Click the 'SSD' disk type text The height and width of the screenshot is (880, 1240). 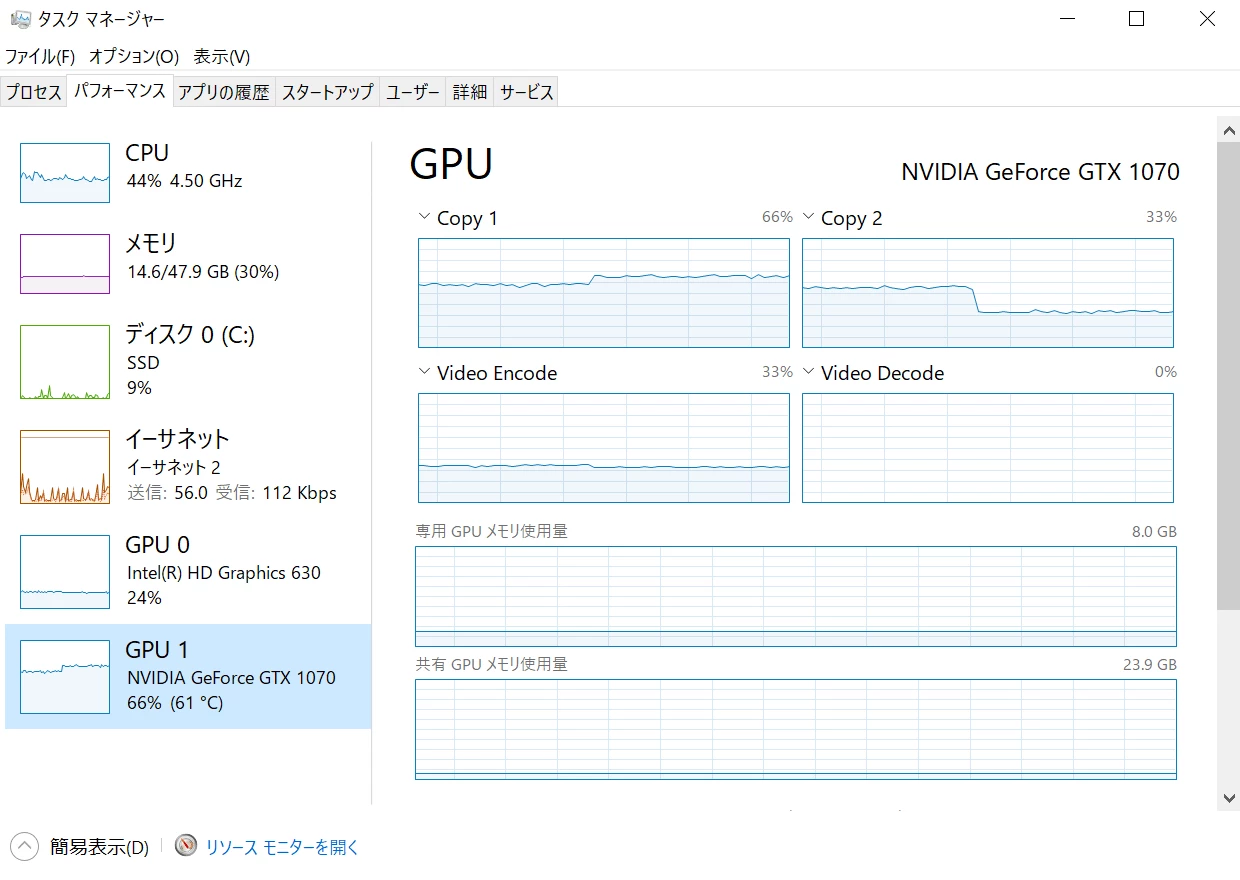143,363
